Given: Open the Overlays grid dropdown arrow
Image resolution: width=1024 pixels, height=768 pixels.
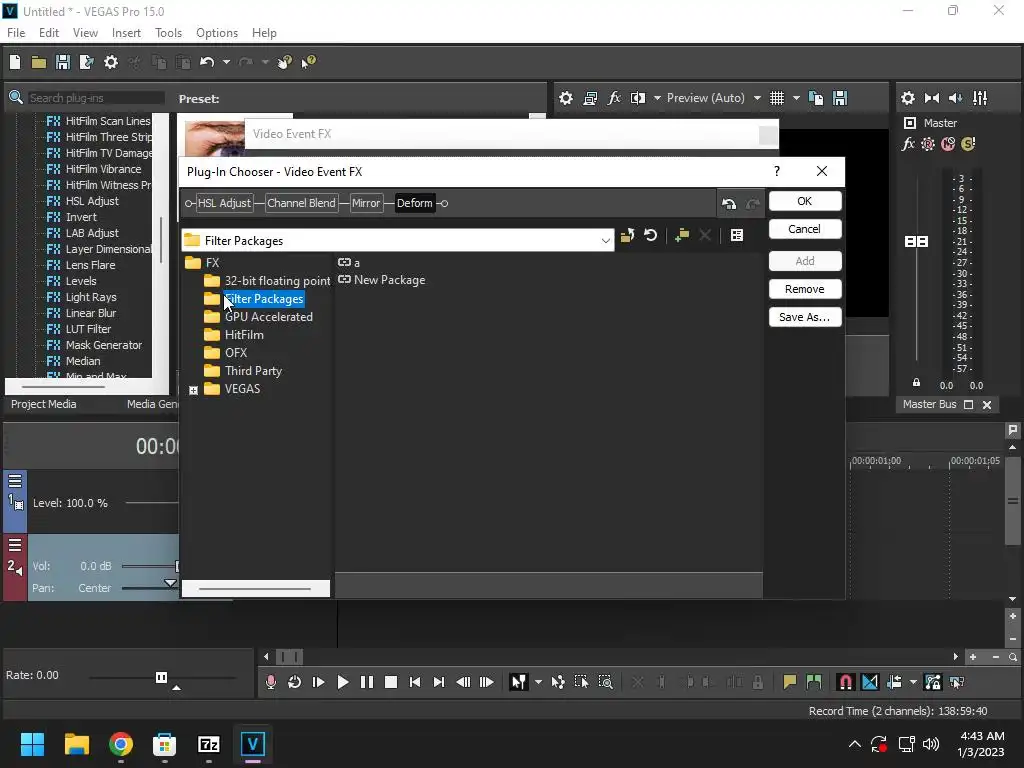Looking at the screenshot, I should (796, 98).
